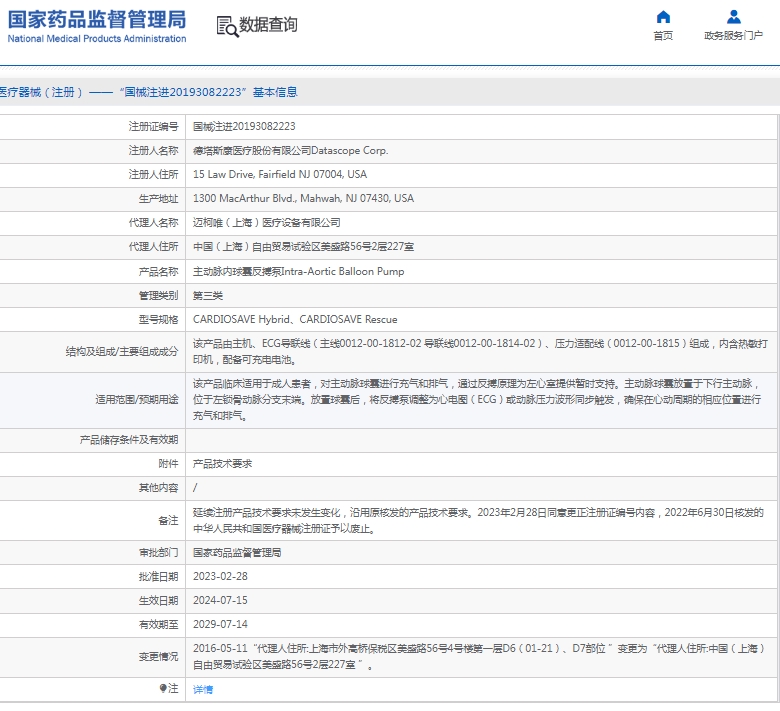Click the 注 row label

[169, 688]
